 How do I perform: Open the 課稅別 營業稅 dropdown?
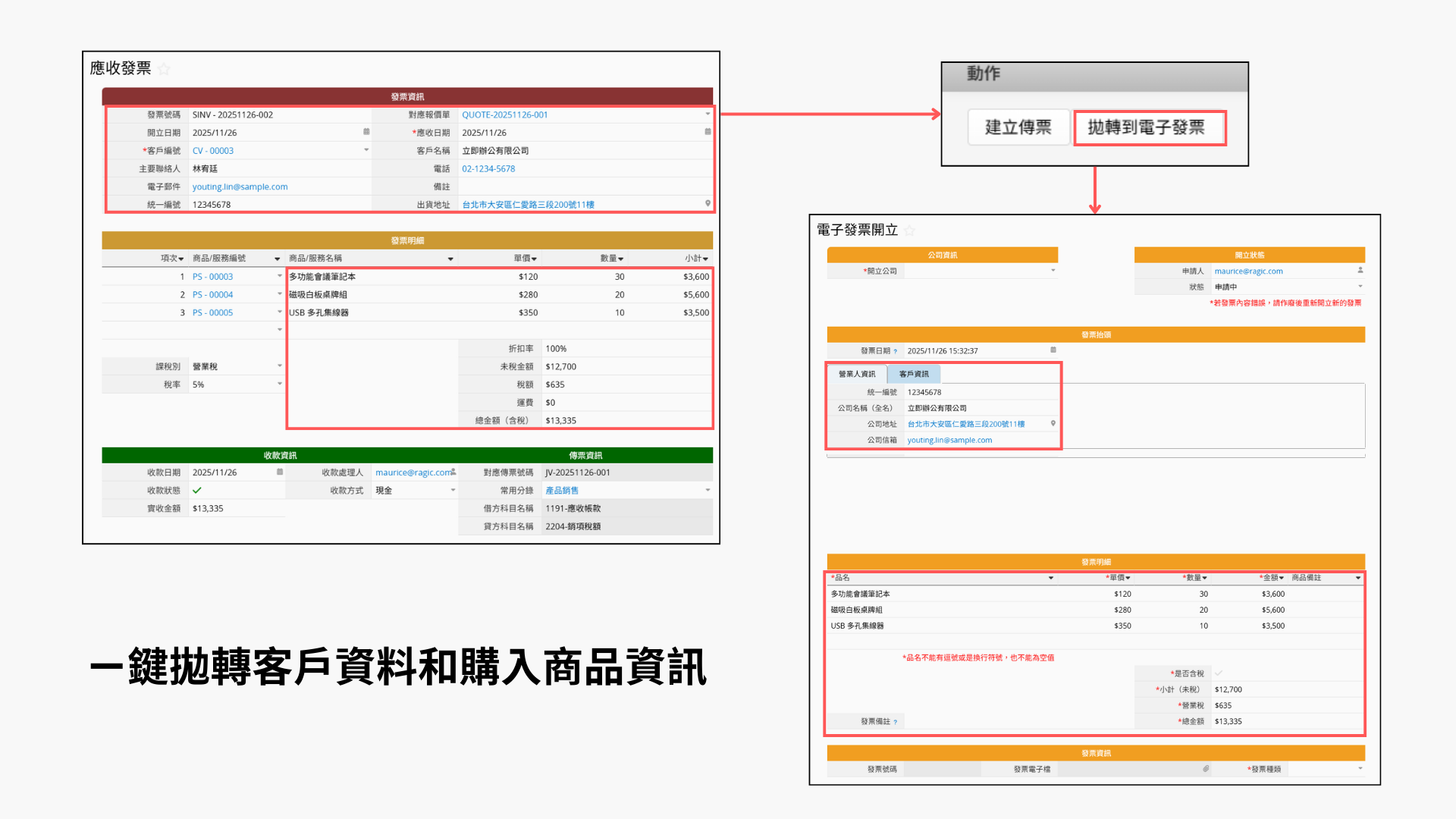279,366
